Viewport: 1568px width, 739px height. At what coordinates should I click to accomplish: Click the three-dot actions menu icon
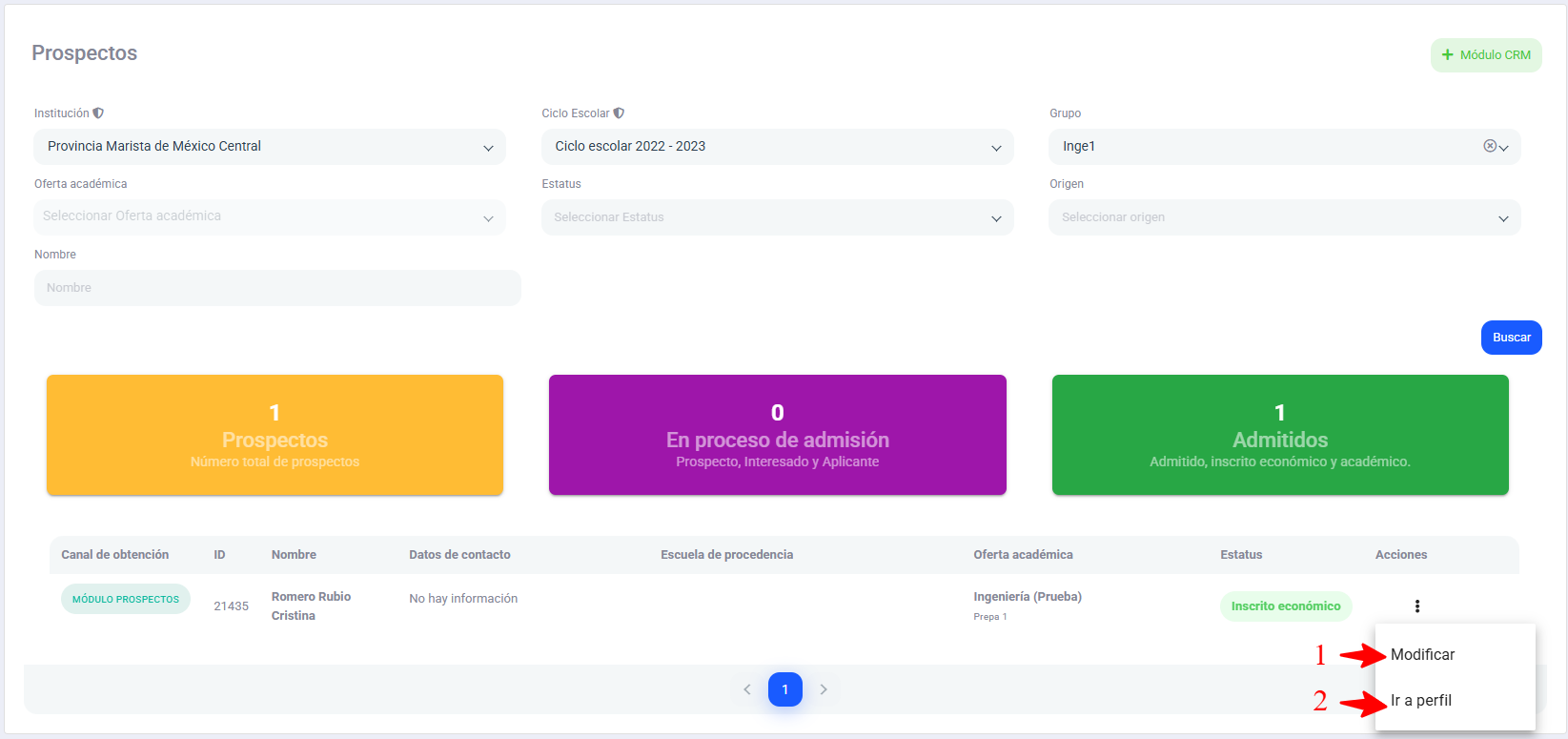pyautogui.click(x=1416, y=606)
